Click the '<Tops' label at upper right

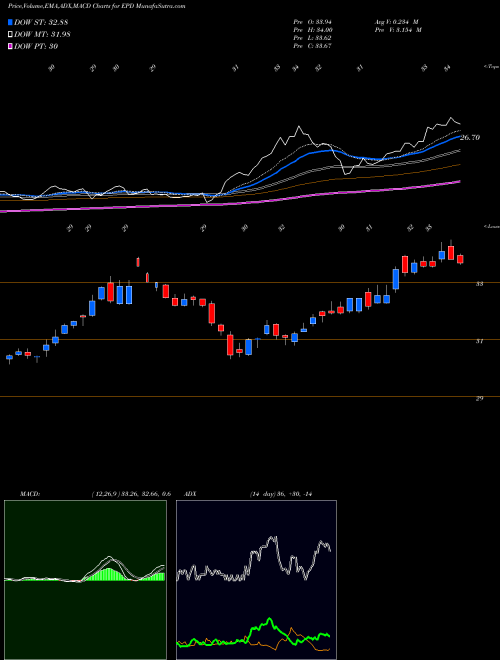(492, 67)
